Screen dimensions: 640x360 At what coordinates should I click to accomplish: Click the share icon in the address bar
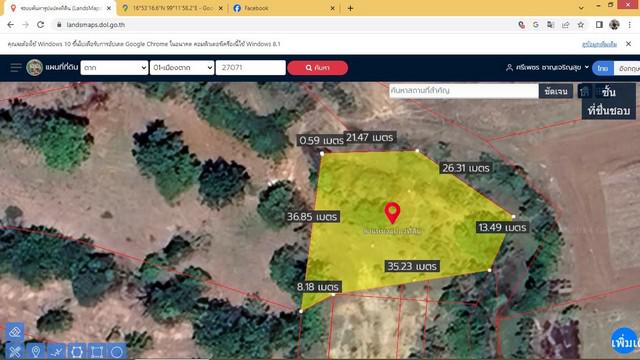click(x=565, y=25)
